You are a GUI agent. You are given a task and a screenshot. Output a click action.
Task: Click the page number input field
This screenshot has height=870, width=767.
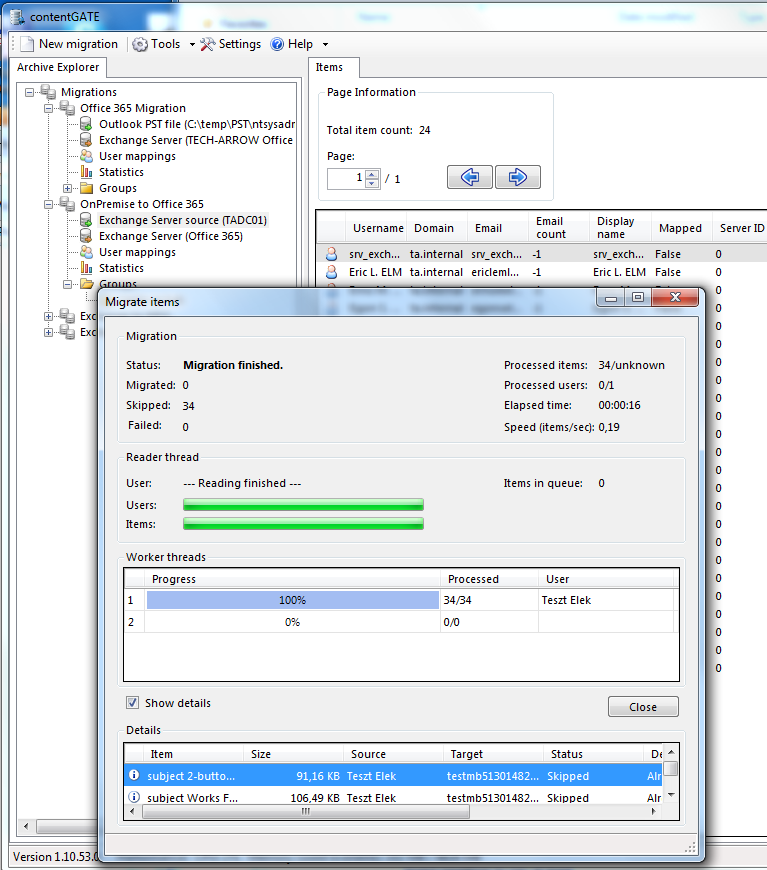coord(346,178)
